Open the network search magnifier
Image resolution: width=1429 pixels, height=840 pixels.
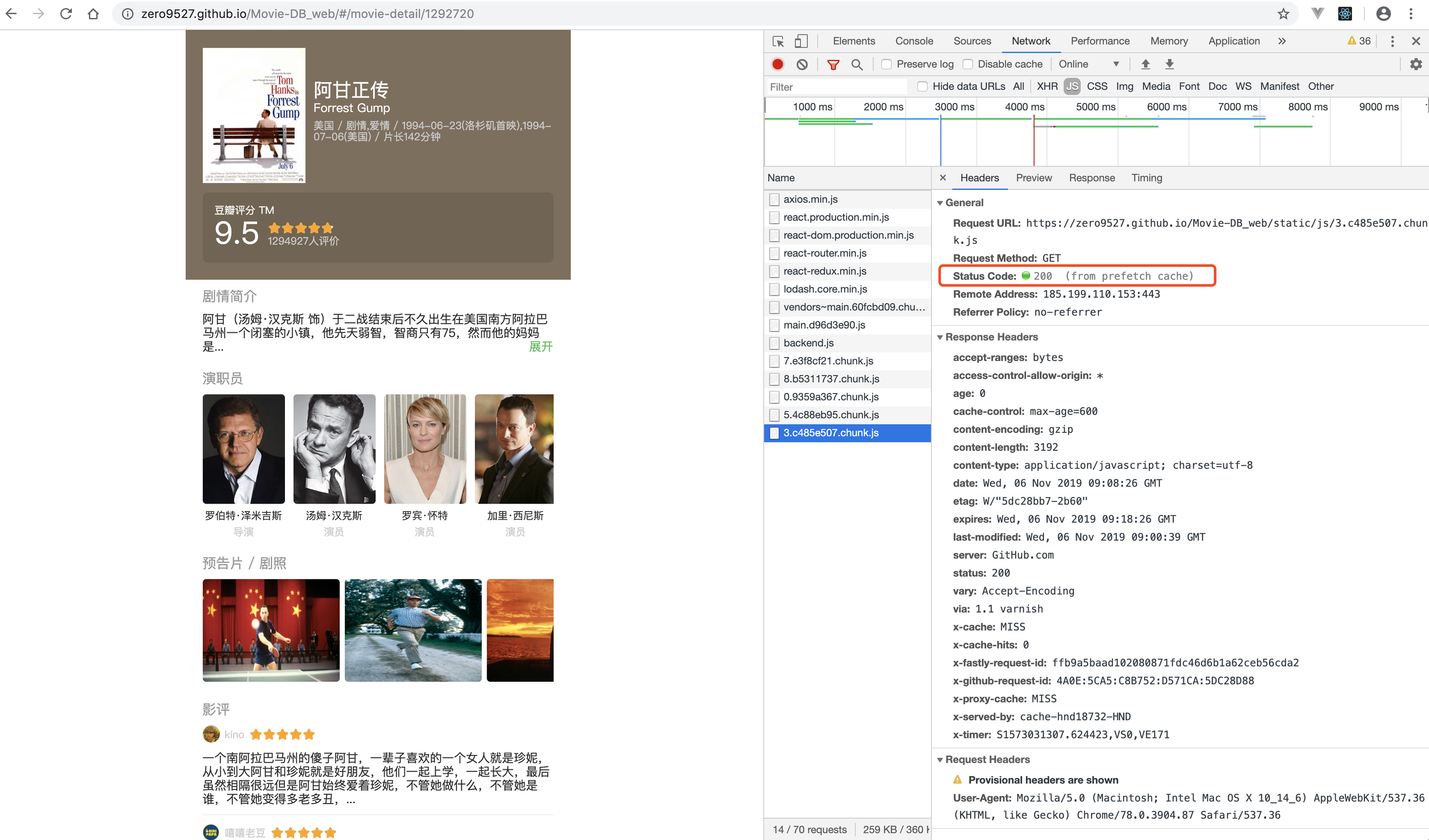click(x=857, y=65)
